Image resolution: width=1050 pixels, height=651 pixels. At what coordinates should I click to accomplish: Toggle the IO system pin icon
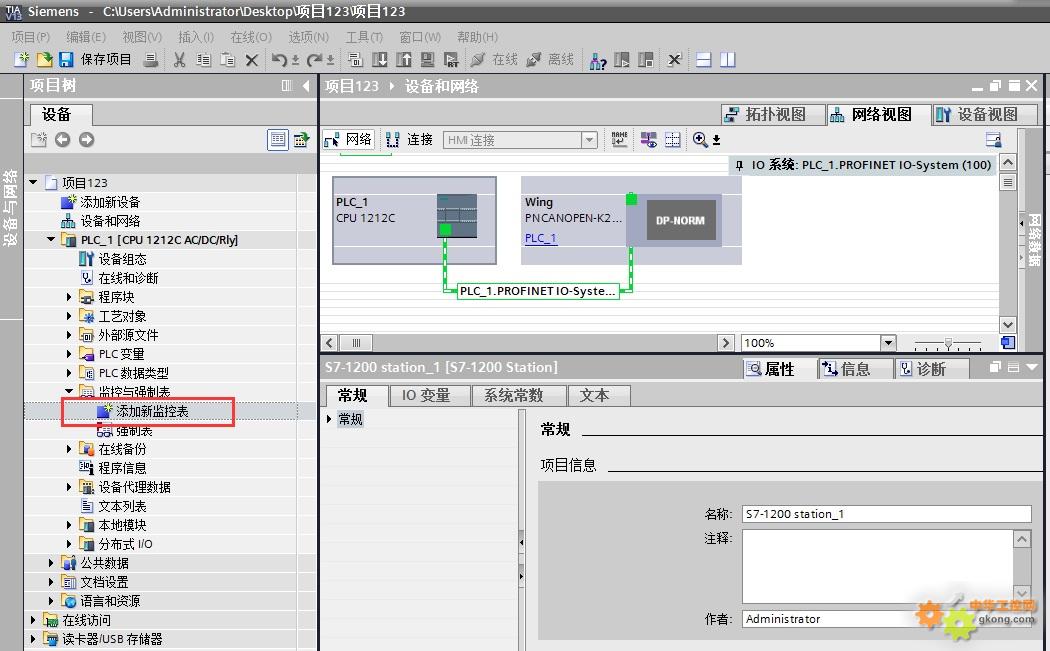click(x=739, y=165)
